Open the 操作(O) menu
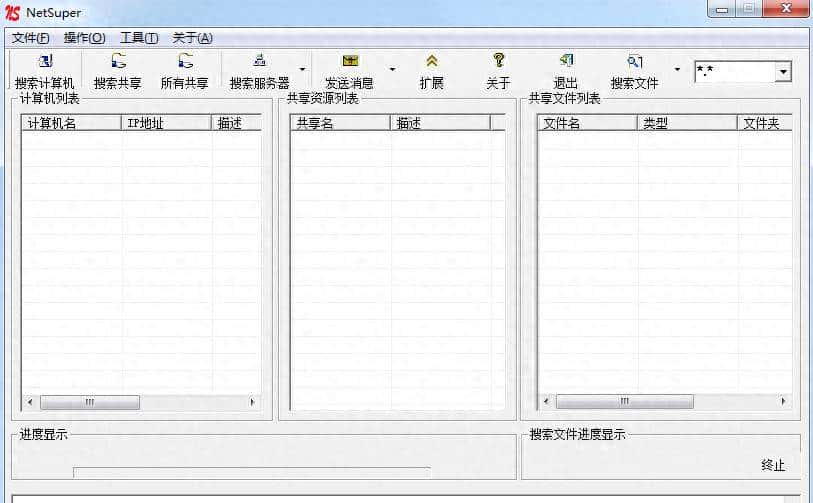This screenshot has height=503, width=813. [x=85, y=38]
